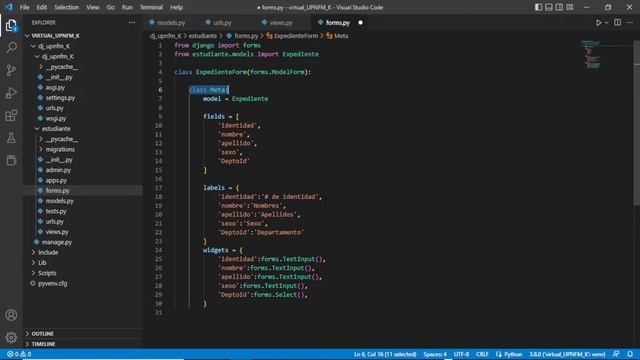Viewport: 640px width, 360px height.
Task: Open the Run menu
Action: [127, 7]
